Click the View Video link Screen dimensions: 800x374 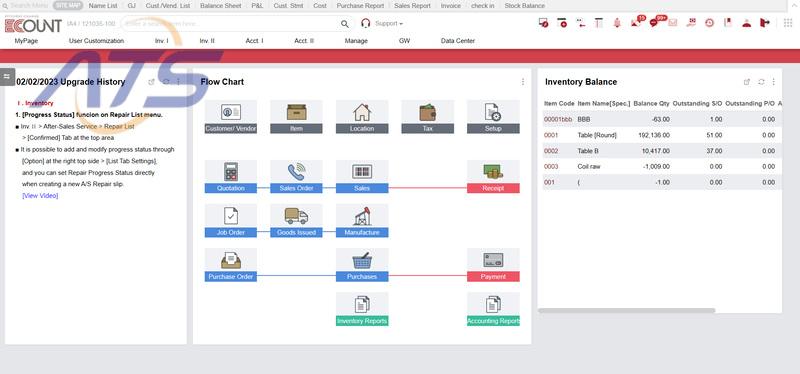[40, 196]
